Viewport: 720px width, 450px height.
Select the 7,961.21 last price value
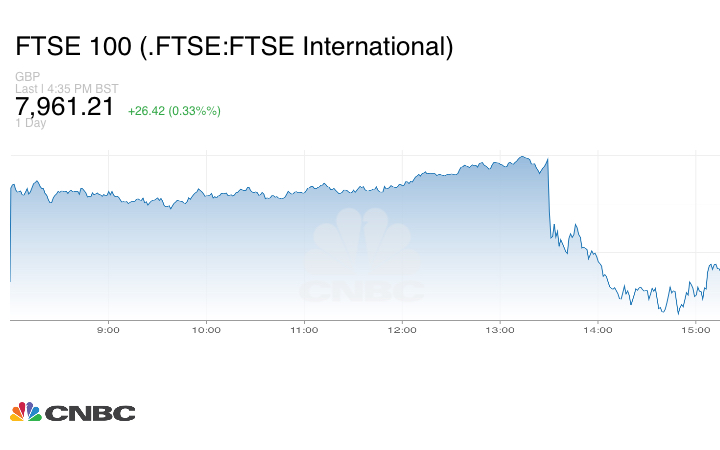coord(65,107)
